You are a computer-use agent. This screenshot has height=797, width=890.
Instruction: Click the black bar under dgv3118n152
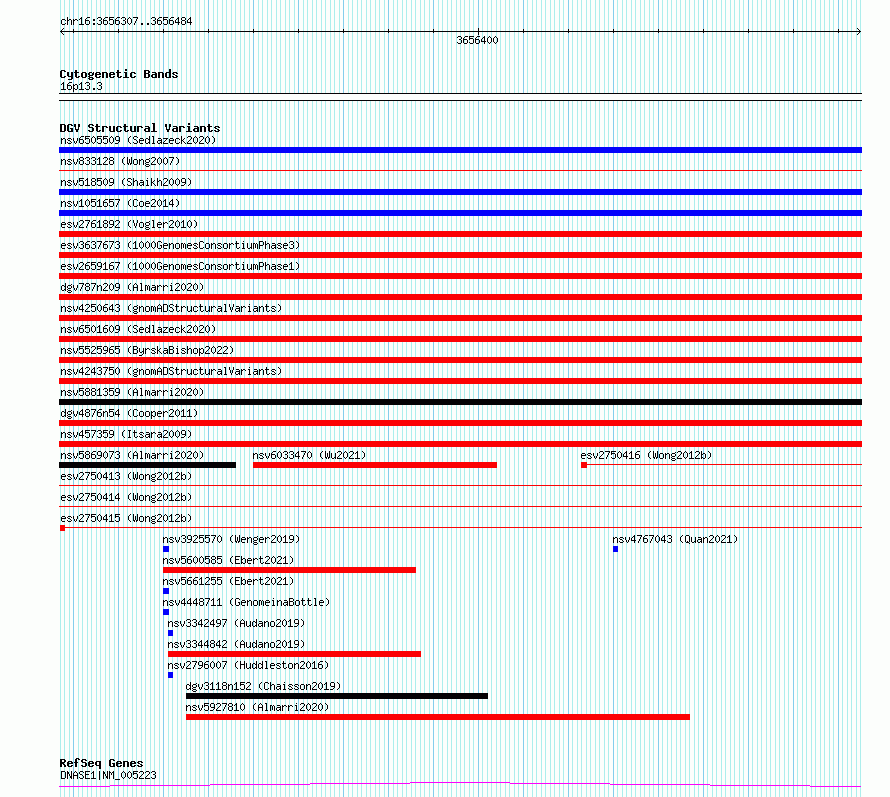pos(337,697)
